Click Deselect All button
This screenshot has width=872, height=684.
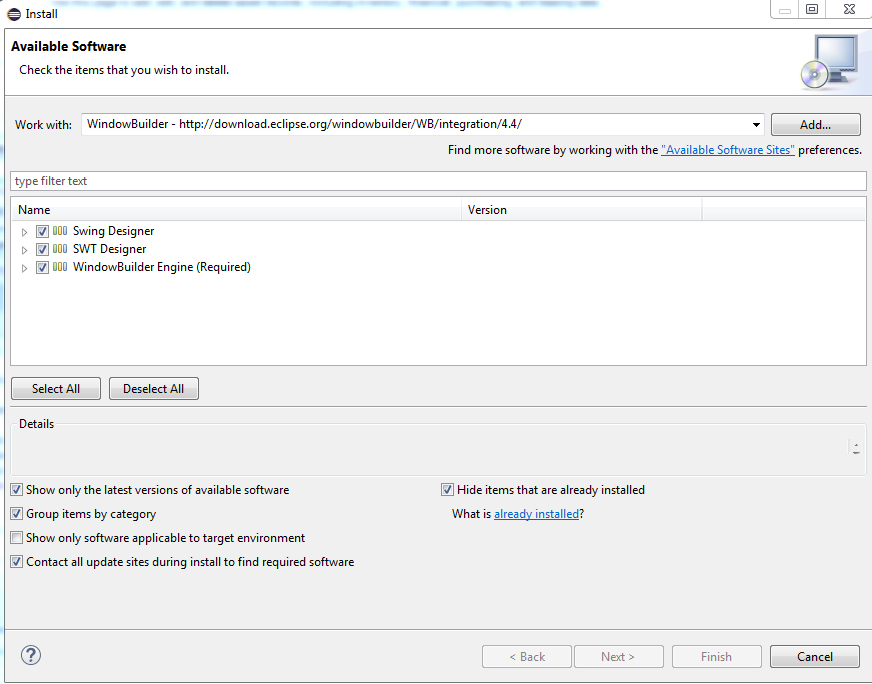click(x=153, y=389)
